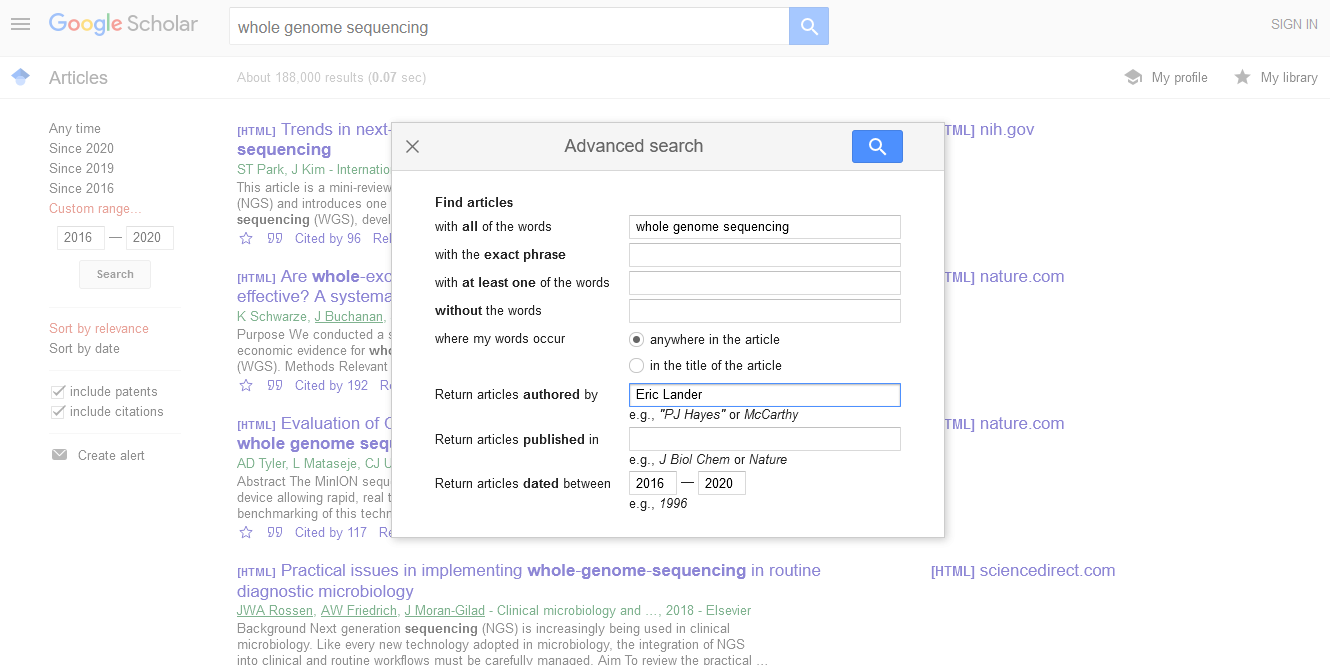The image size is (1330, 665).
Task: Click the authored by field with Eric Lander
Action: click(x=765, y=395)
